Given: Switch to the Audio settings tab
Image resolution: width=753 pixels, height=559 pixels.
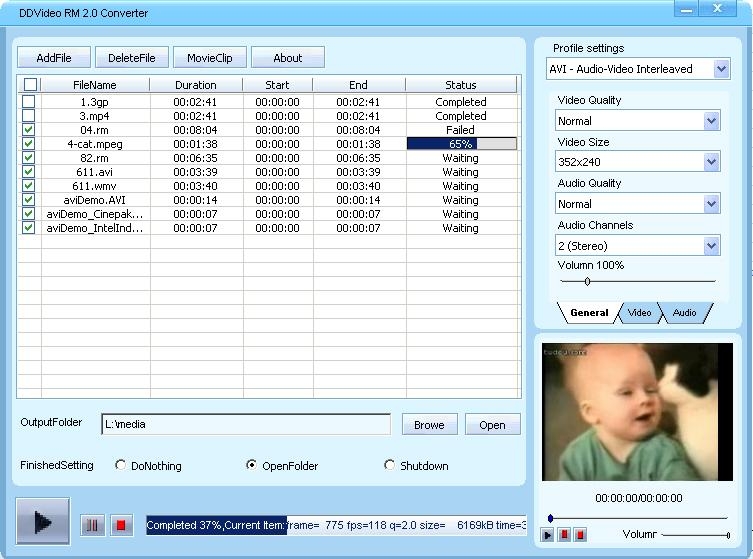Looking at the screenshot, I should point(684,313).
